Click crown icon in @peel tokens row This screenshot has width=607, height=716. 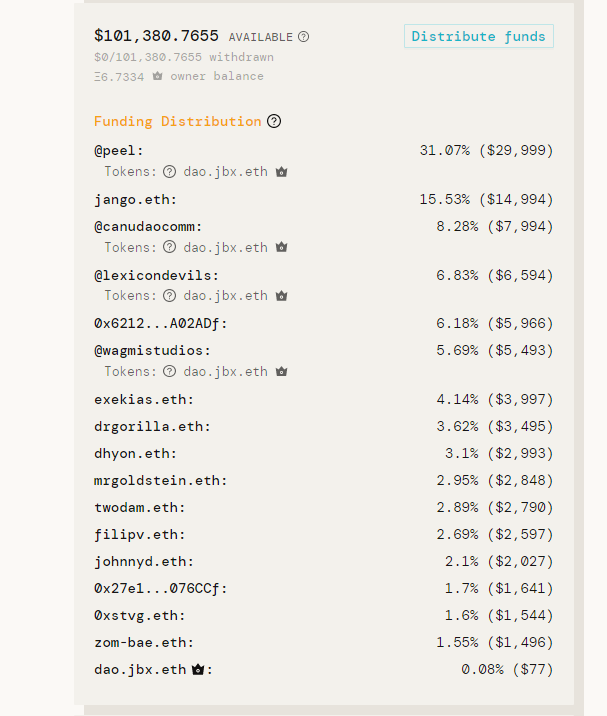coord(281,172)
